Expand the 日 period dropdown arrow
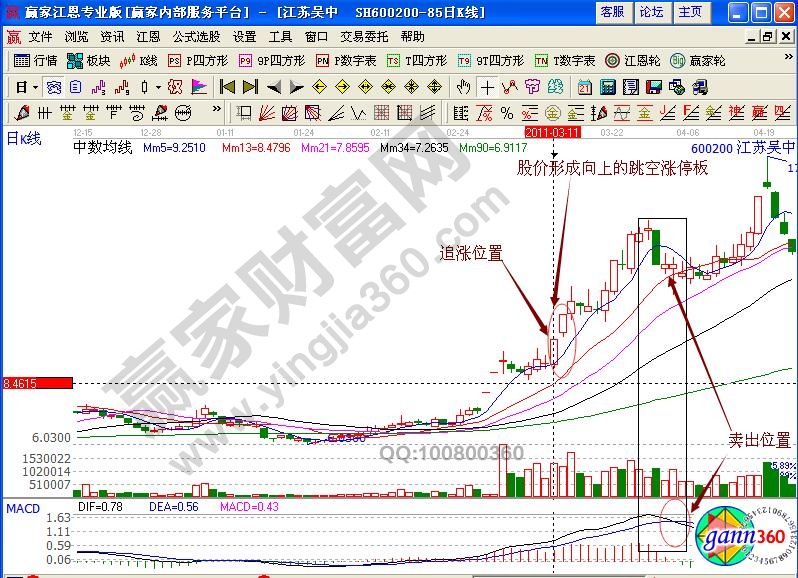 pyautogui.click(x=34, y=86)
